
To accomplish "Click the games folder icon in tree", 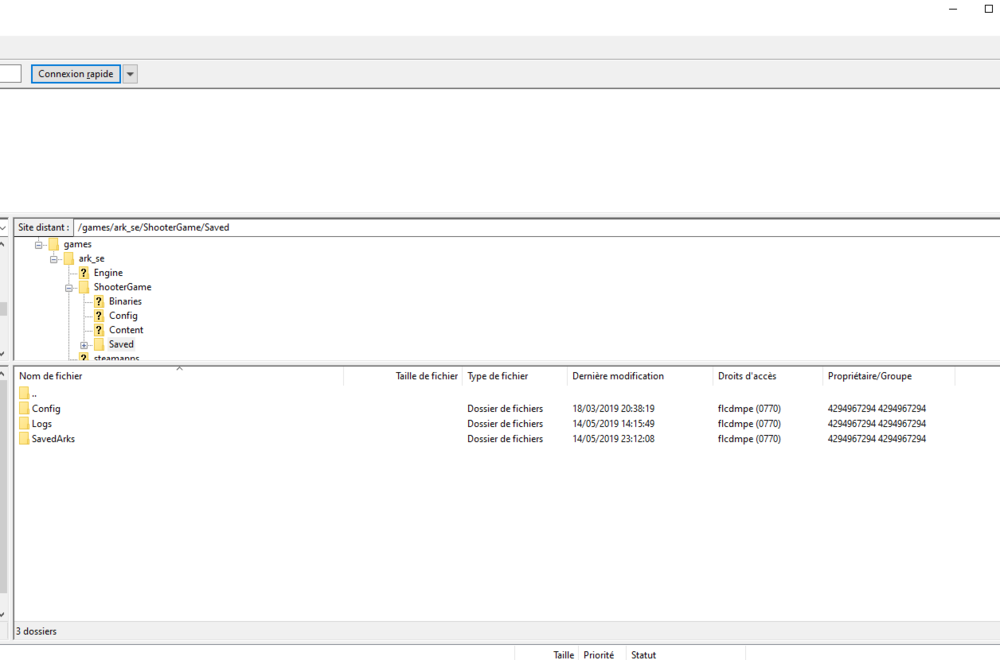I will coord(53,244).
